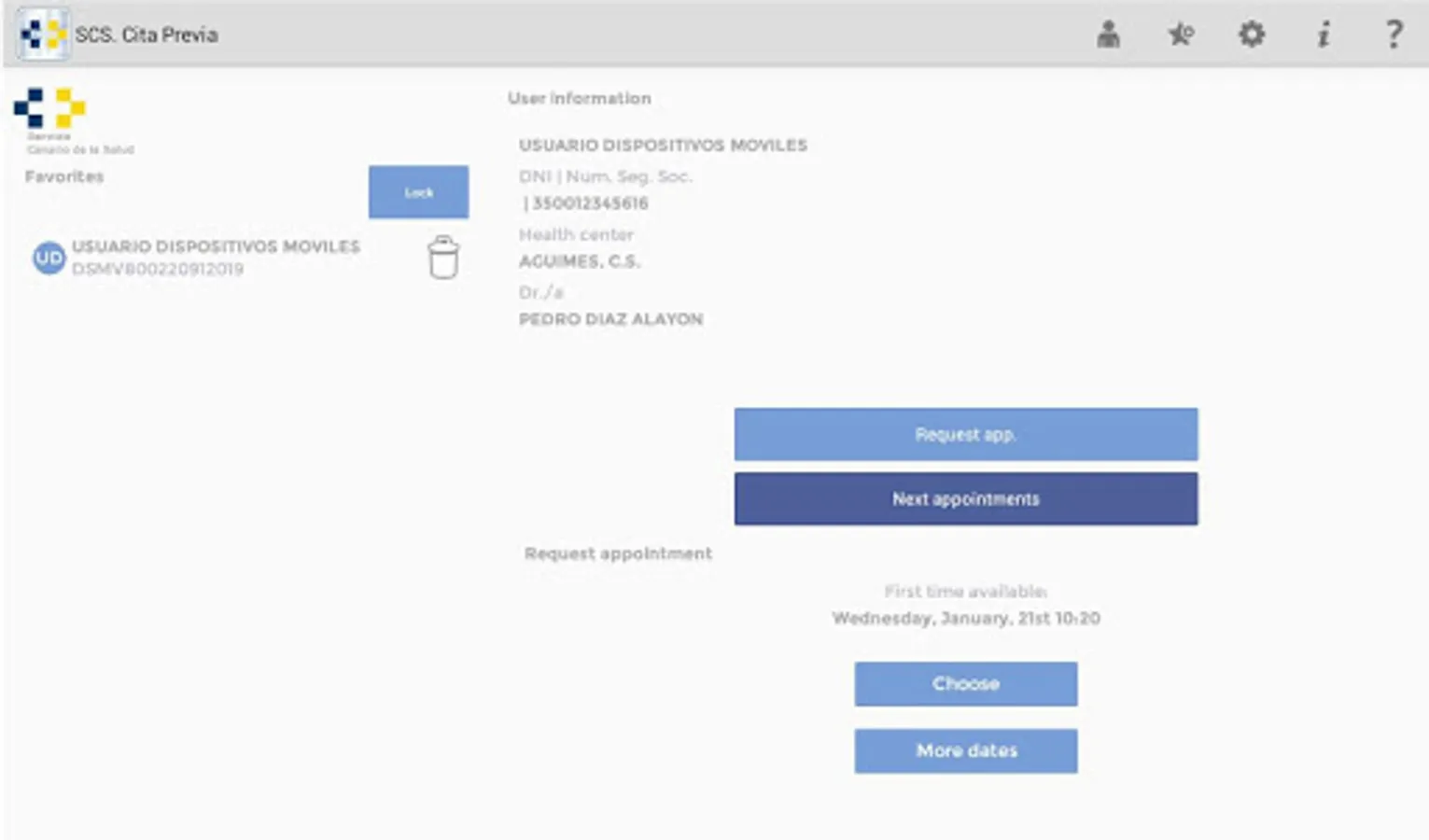Click the Servicio Canario de la Salud logo
The image size is (1429, 840).
pyautogui.click(x=73, y=121)
